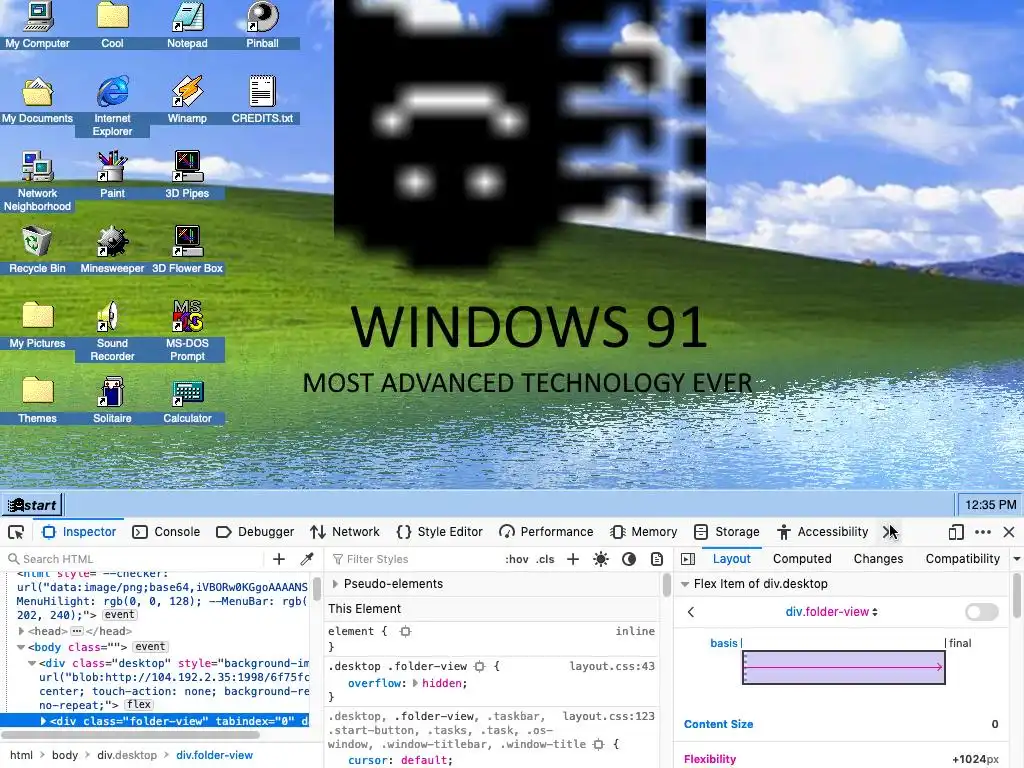Click the 12:35 PM taskbar clock
This screenshot has height=768, width=1024.
pos(990,505)
